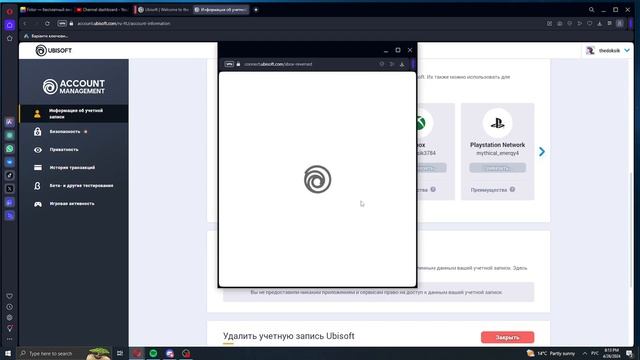Open X (Twitter) in the Opera sidebar
Viewport: 640px width, 360px height.
10,189
